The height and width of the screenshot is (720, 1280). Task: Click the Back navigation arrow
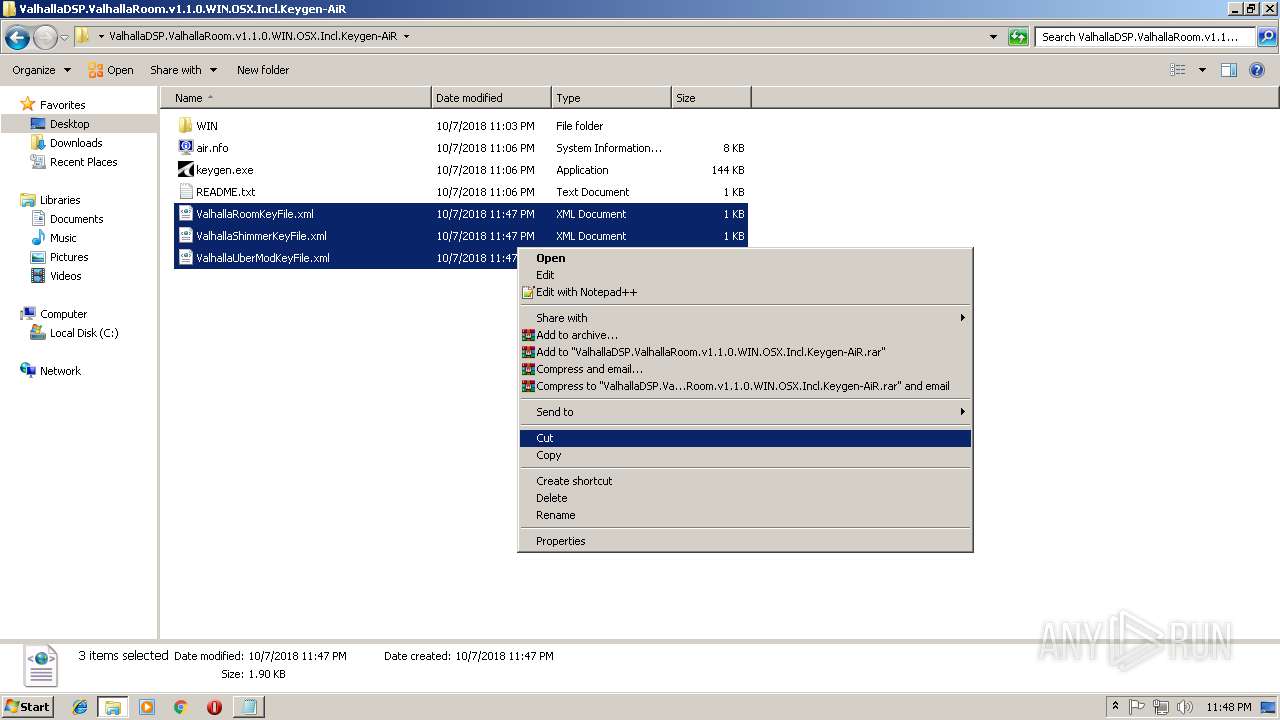17,38
